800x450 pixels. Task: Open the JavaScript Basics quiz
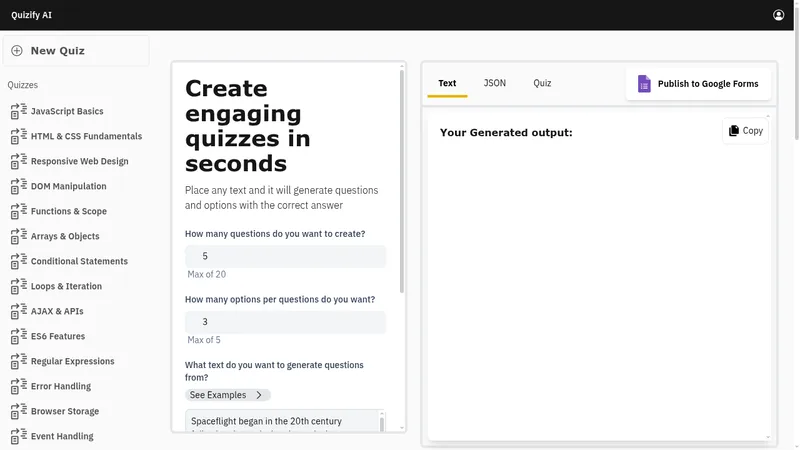pos(67,111)
